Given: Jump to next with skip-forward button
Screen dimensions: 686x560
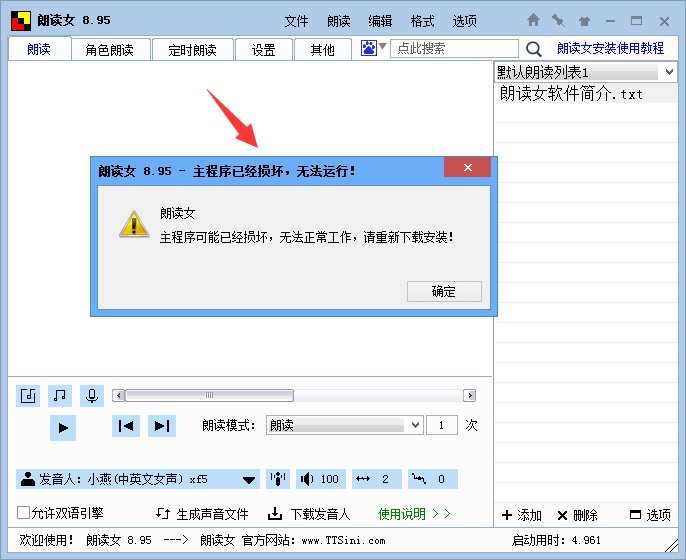Looking at the screenshot, I should tap(162, 426).
